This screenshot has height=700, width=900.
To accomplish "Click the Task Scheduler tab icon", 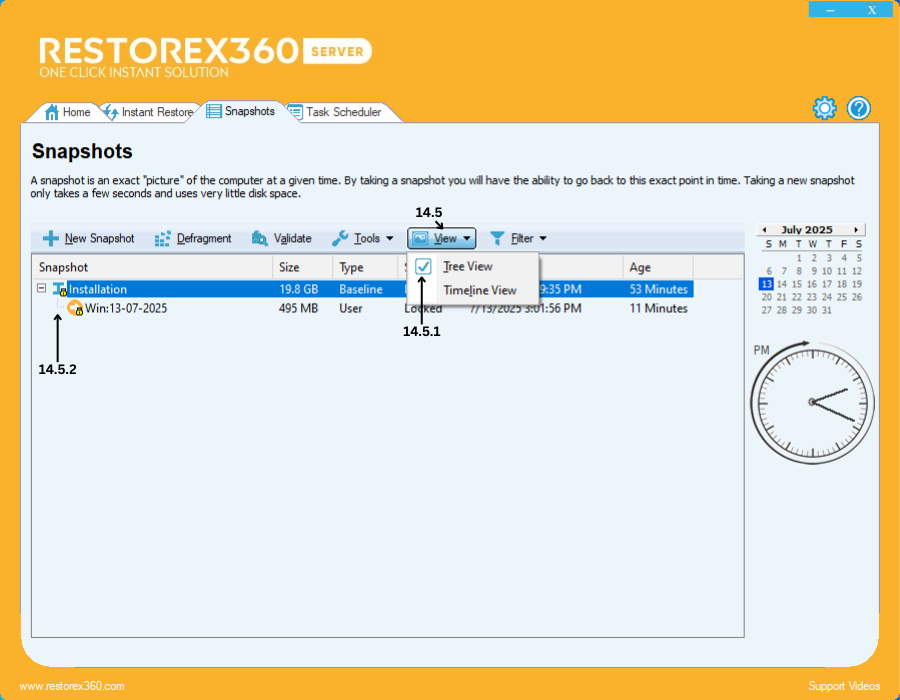I will [x=296, y=112].
